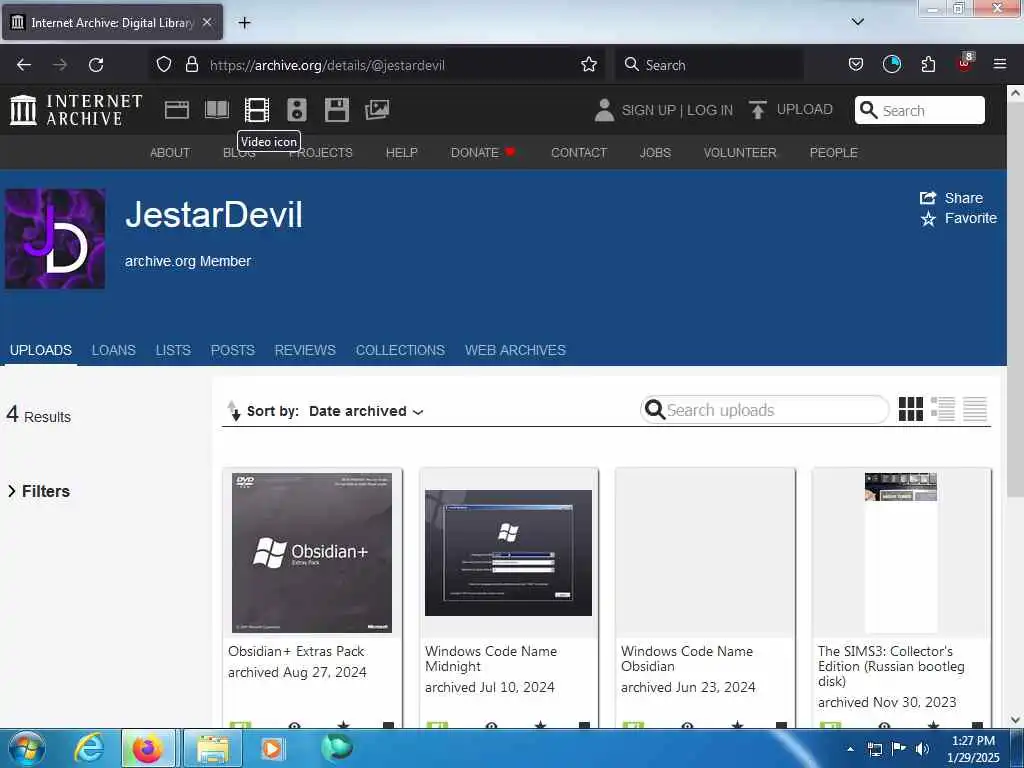1024x768 pixels.
Task: Launch Internet Explorer from taskbar
Action: click(89, 748)
